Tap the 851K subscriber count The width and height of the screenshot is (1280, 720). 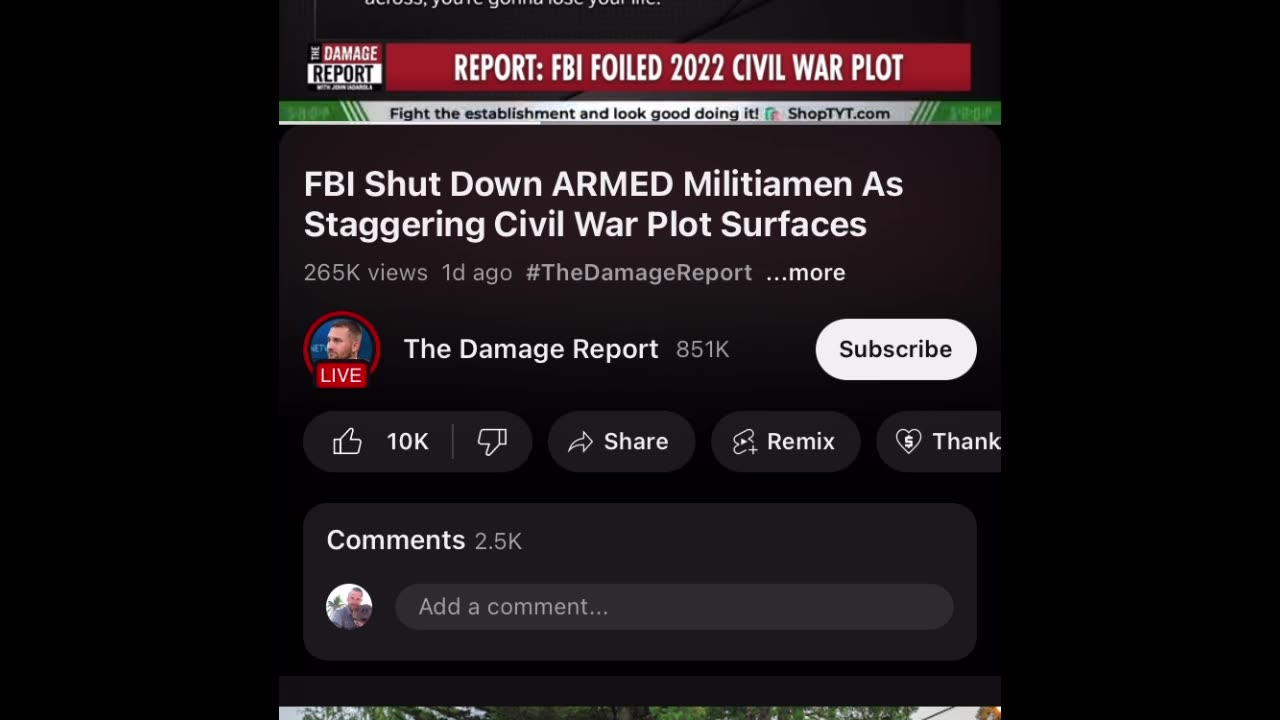click(x=703, y=349)
